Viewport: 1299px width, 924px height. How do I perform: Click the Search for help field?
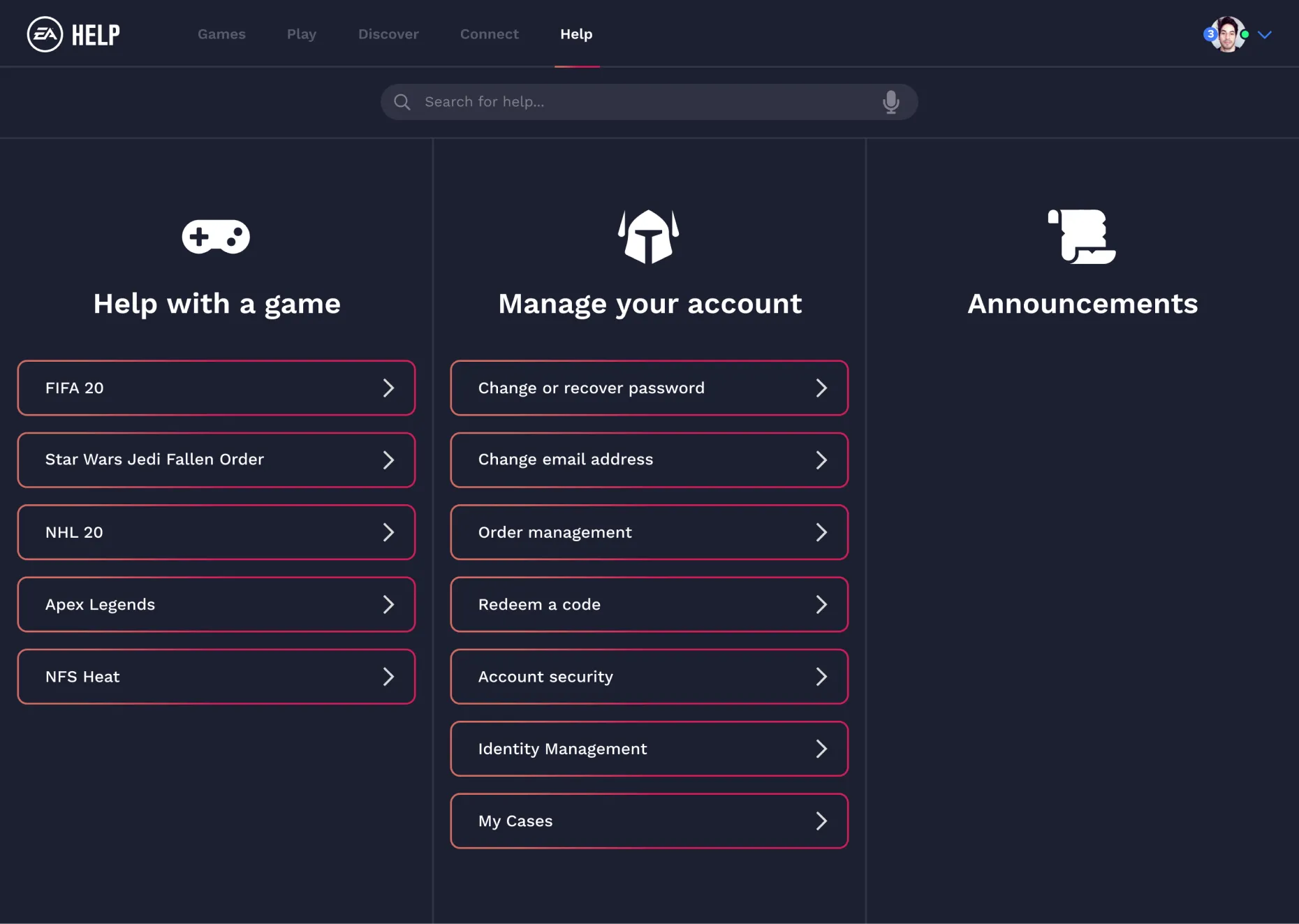pyautogui.click(x=643, y=102)
